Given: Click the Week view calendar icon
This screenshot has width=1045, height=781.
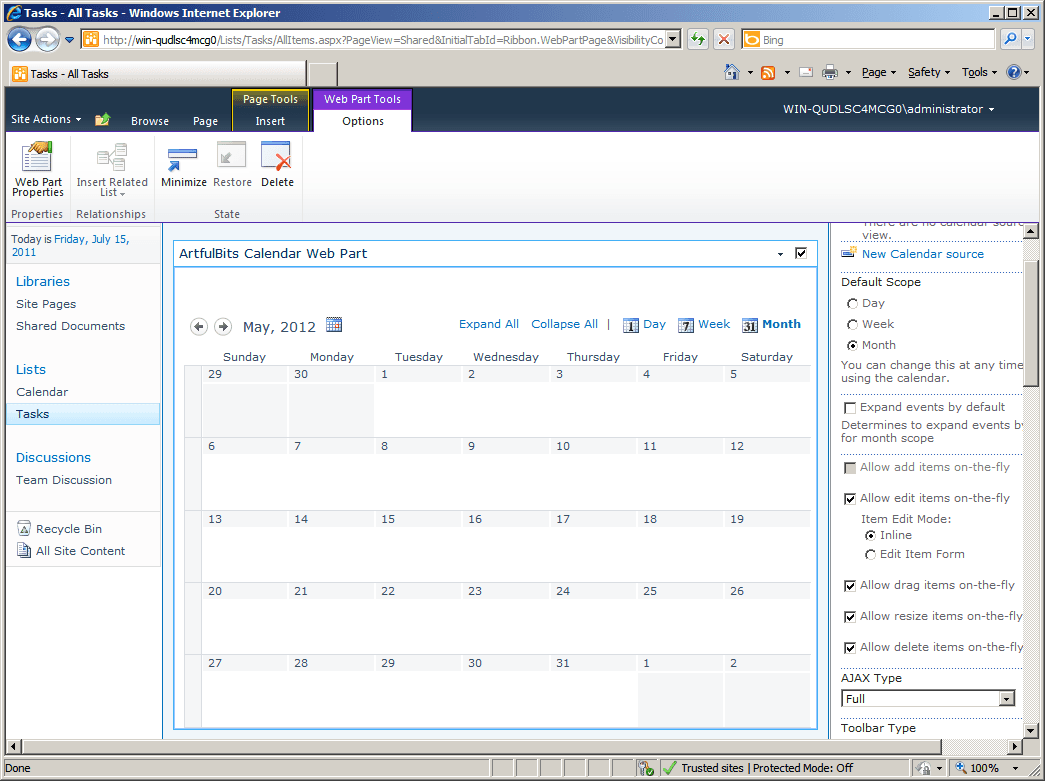Looking at the screenshot, I should point(686,325).
